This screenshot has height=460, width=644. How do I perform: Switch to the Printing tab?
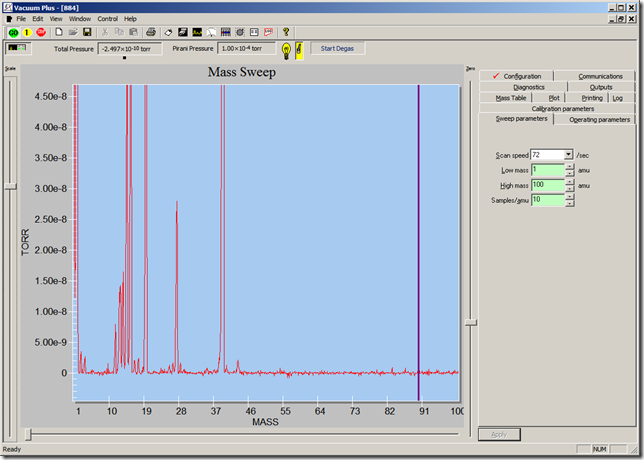(x=587, y=98)
